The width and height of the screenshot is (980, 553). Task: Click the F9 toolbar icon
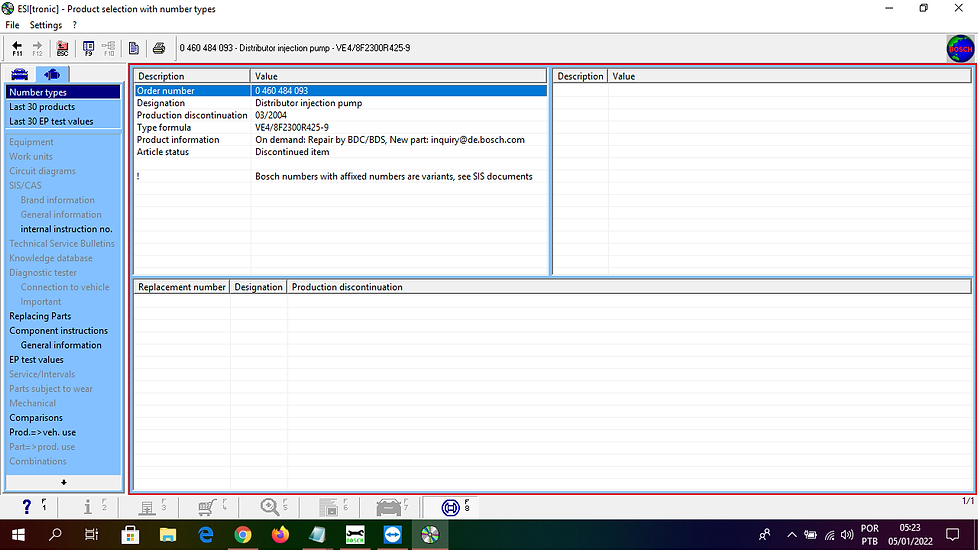(x=88, y=48)
